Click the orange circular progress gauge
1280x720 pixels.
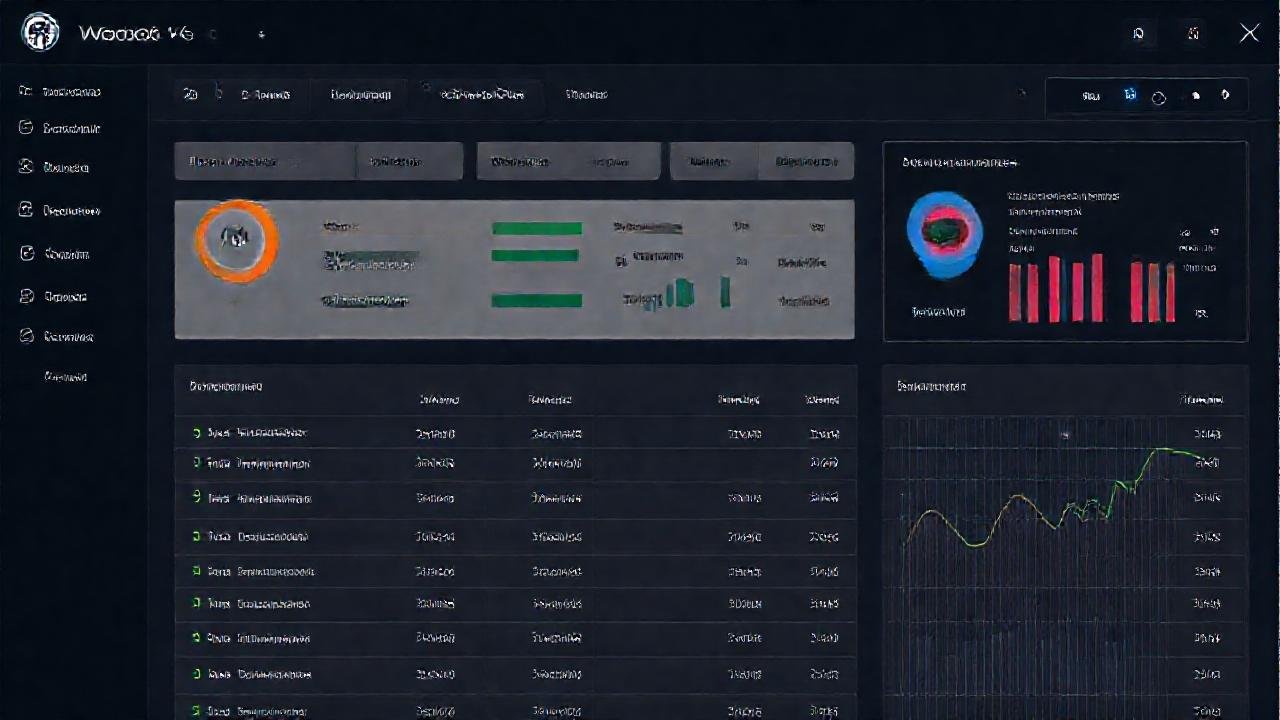237,240
